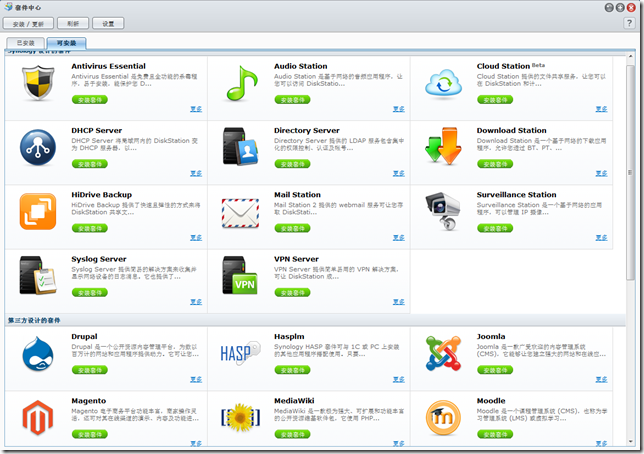This screenshot has height=454, width=644.
Task: Install the Mail Station package
Action: click(x=292, y=228)
